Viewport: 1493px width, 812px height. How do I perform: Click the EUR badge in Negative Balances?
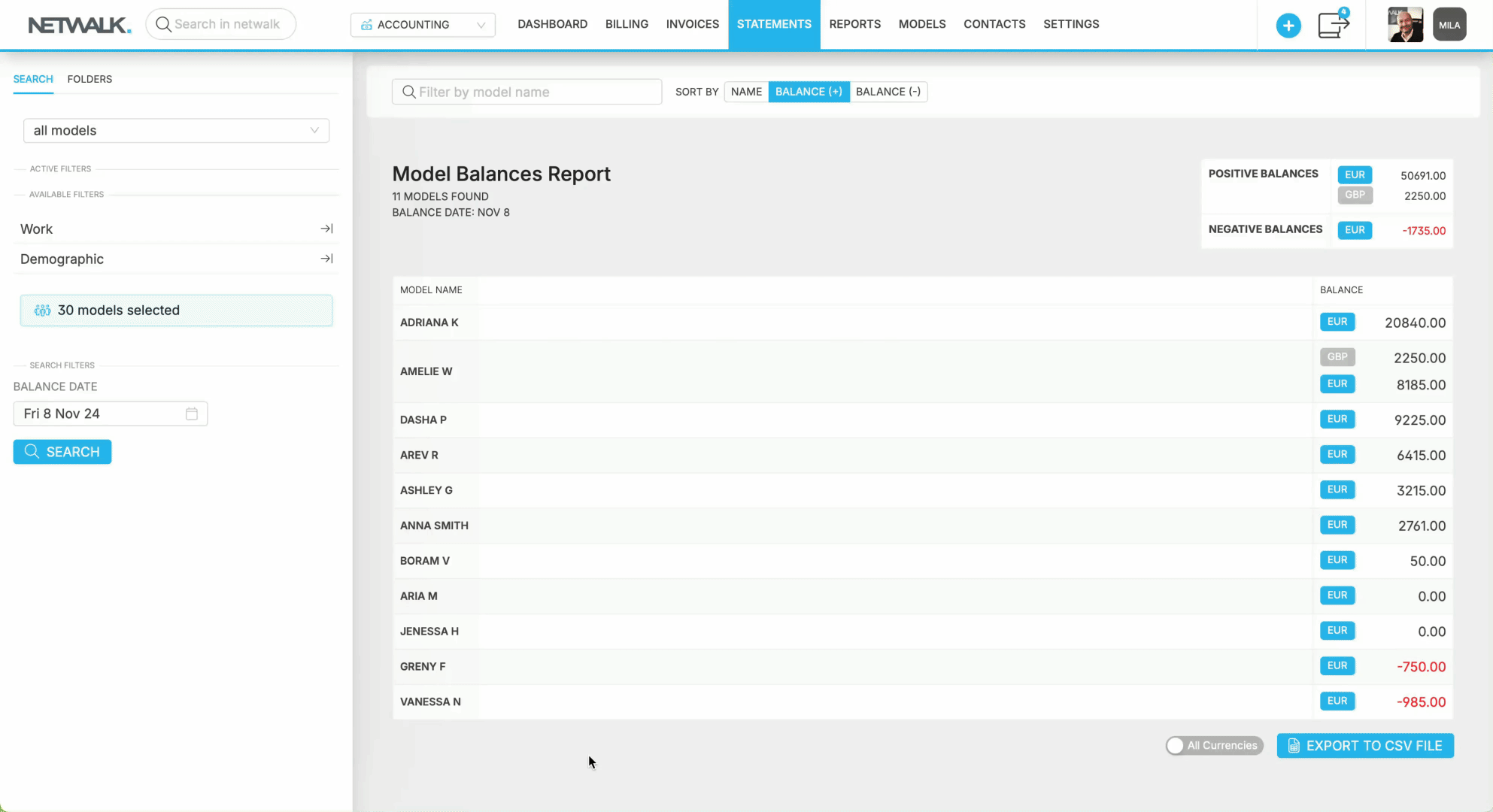[x=1354, y=230]
